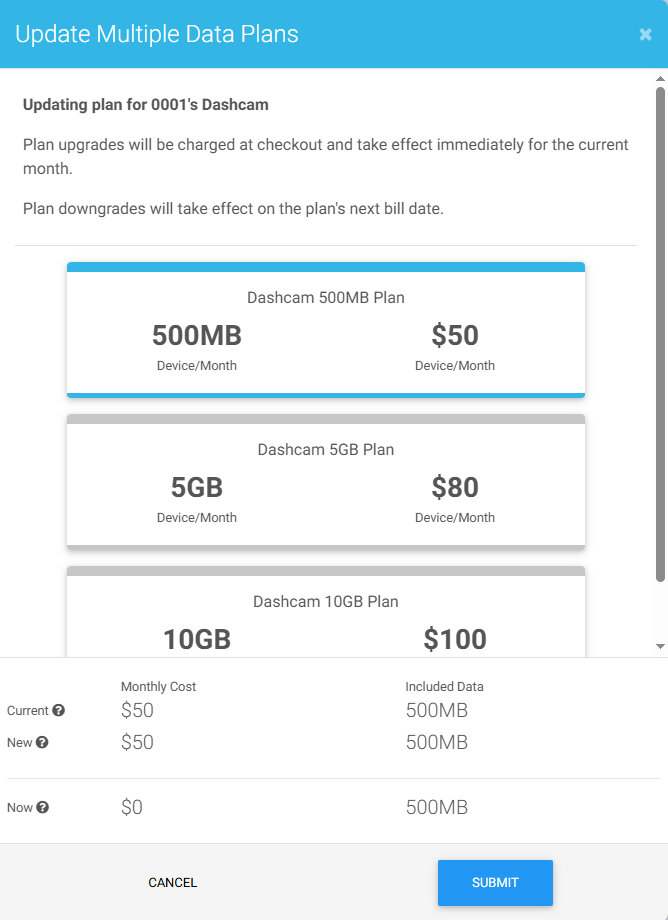Click the Dashcam 5GB Plan title

tap(325, 449)
